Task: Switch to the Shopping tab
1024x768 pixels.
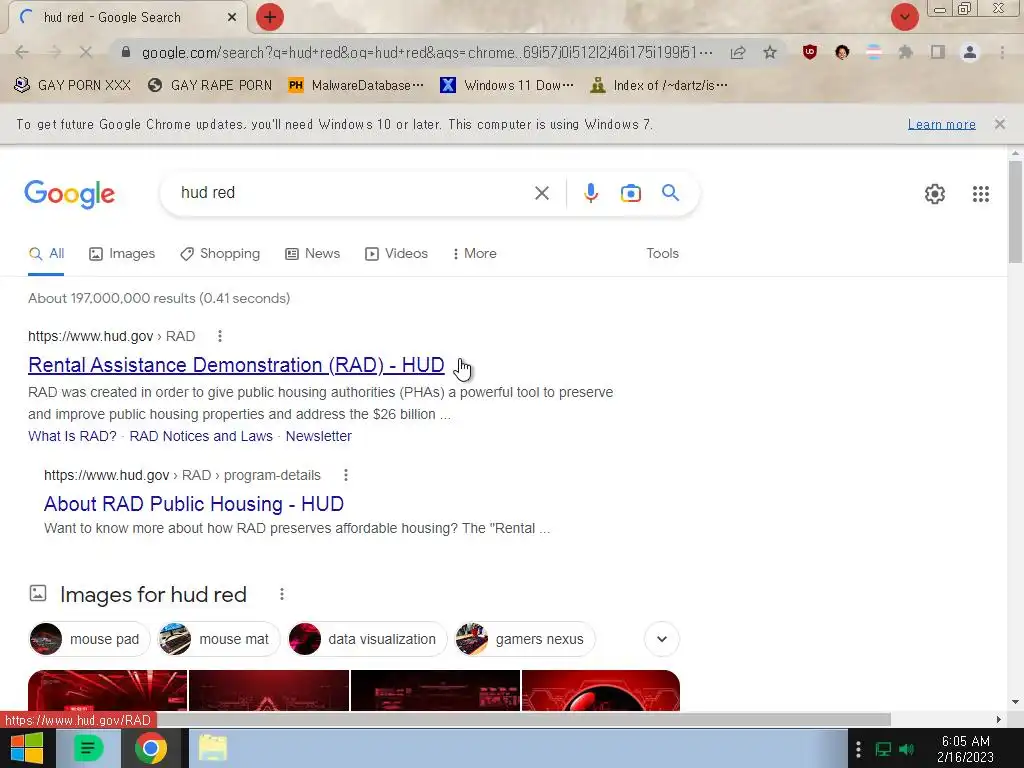Action: coord(220,253)
